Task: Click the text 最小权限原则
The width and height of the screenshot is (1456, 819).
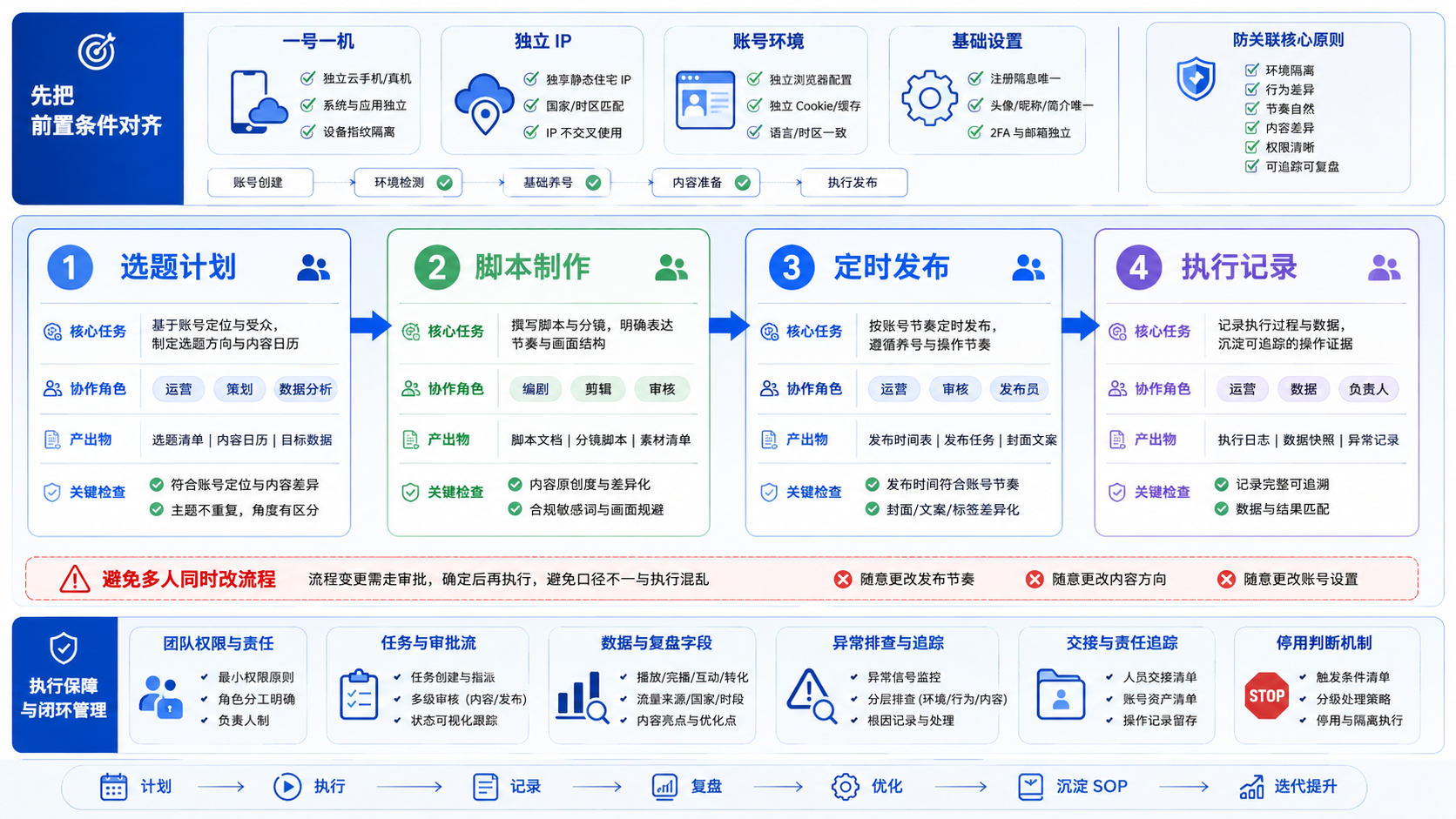Action: 256,677
